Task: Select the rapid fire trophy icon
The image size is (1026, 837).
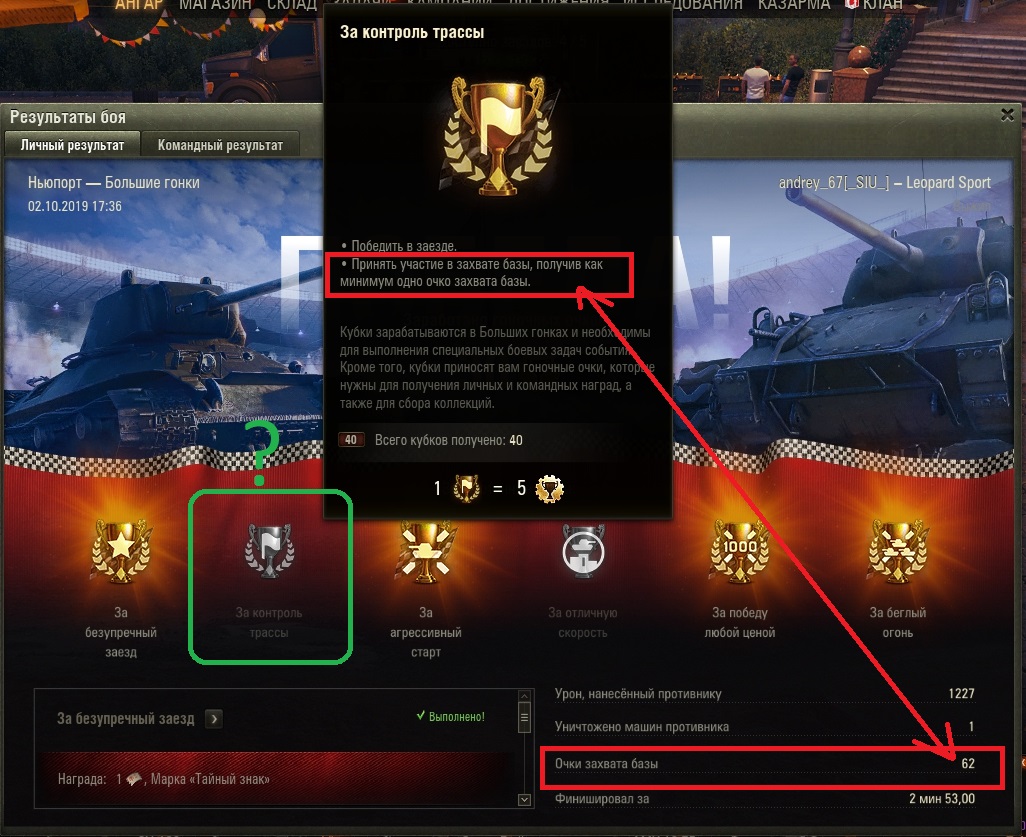Action: pyautogui.click(x=897, y=551)
